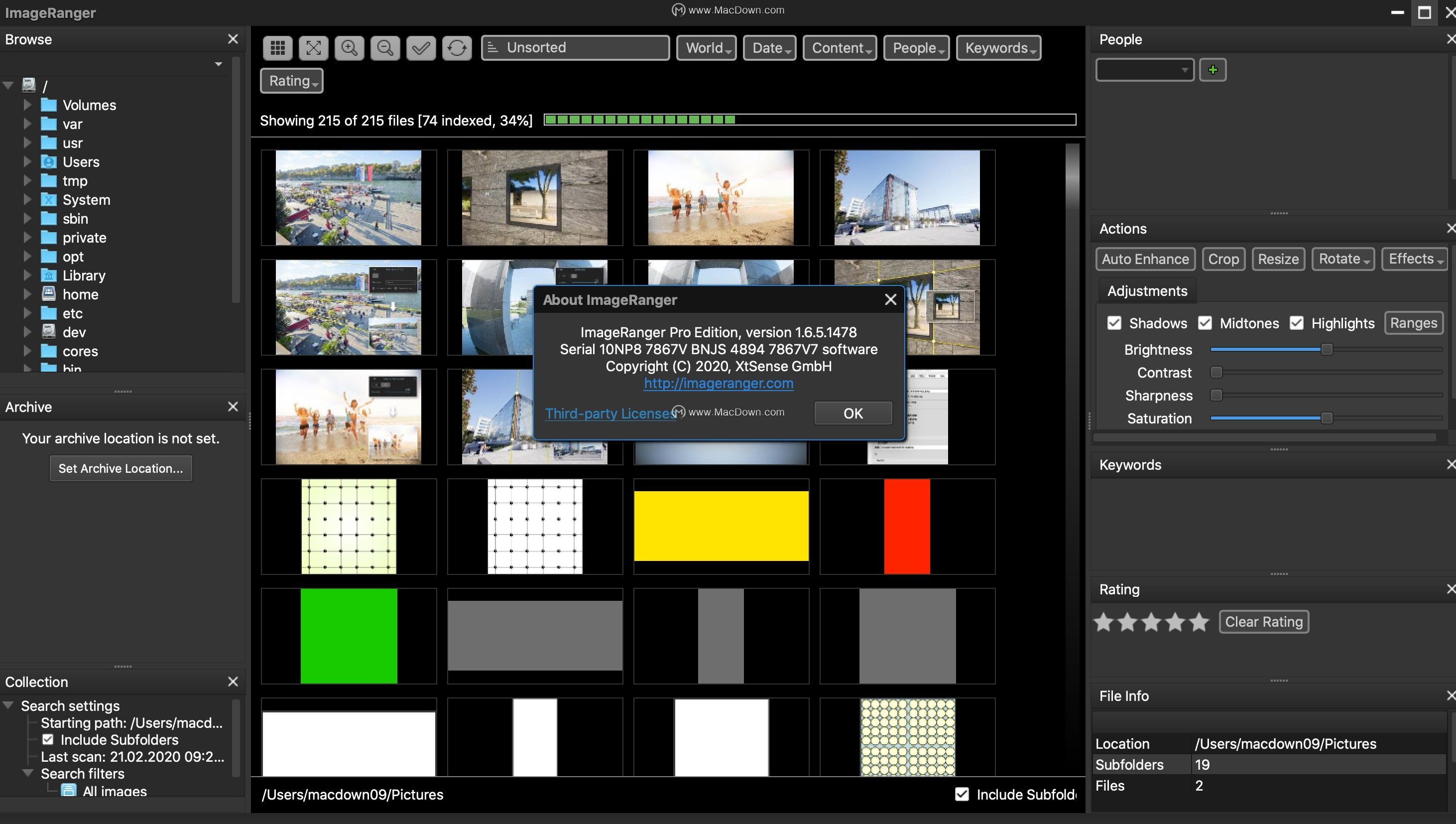Select the Keywords filter menu
Image resolution: width=1456 pixels, height=824 pixels.
(998, 47)
